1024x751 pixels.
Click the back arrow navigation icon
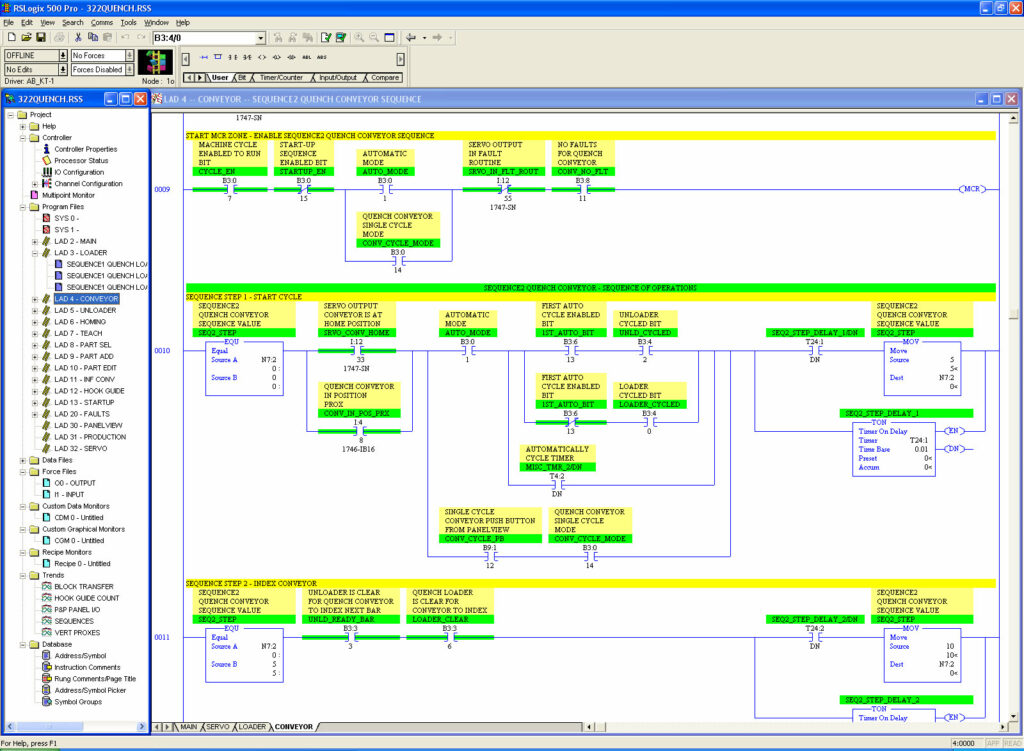(411, 38)
